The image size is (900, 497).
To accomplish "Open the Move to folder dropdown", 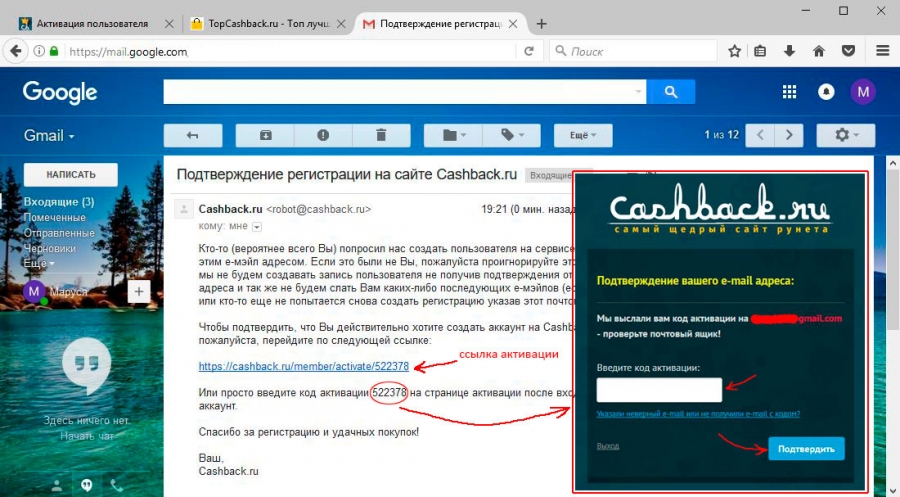I will tap(453, 135).
